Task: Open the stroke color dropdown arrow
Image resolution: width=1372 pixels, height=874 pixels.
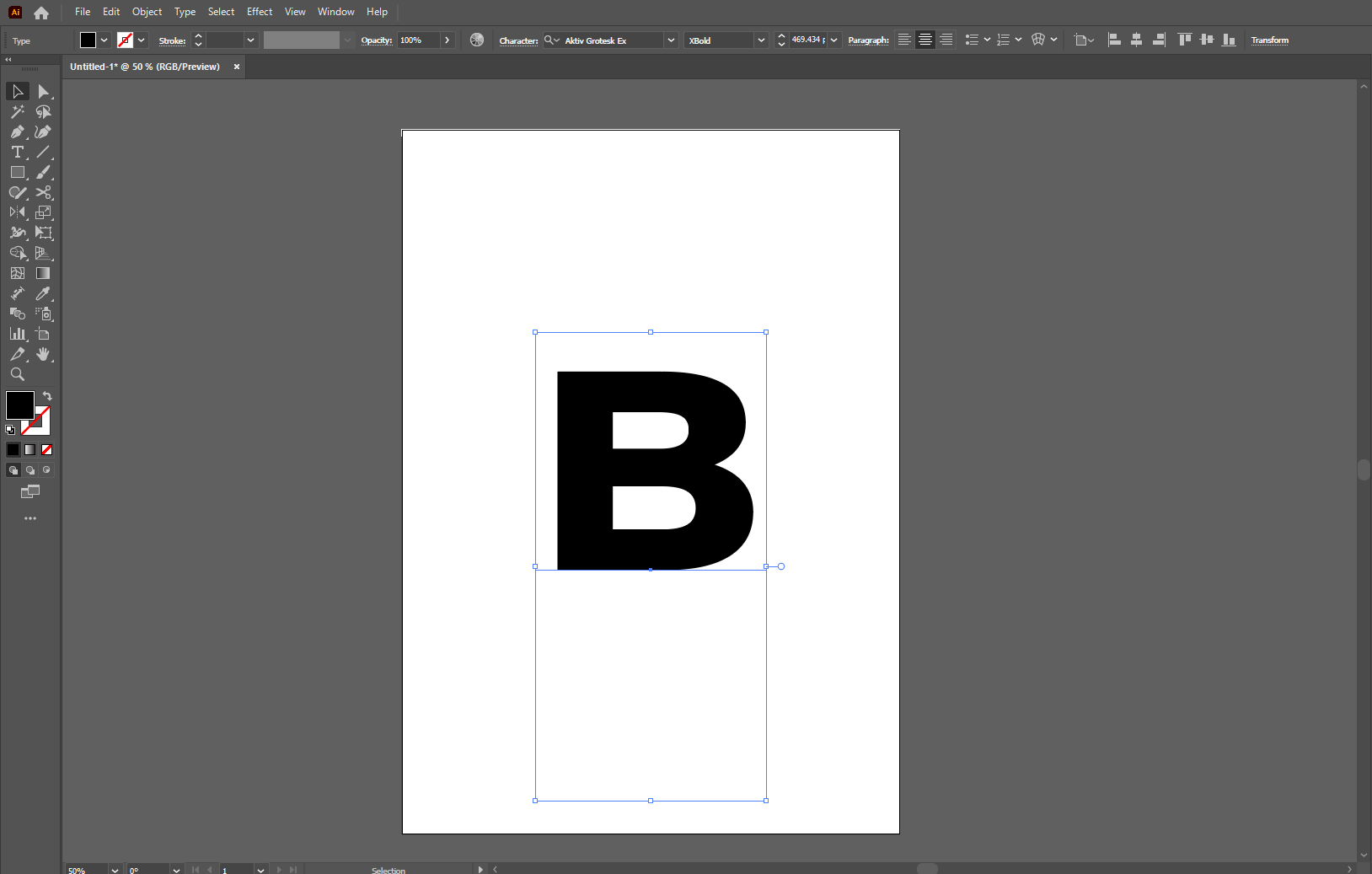Action: tap(142, 40)
